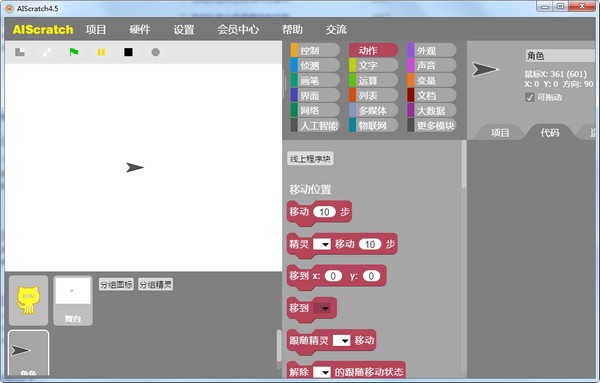The width and height of the screenshot is (600, 383).
Task: Open the 大数据 block category
Action: 432,111
